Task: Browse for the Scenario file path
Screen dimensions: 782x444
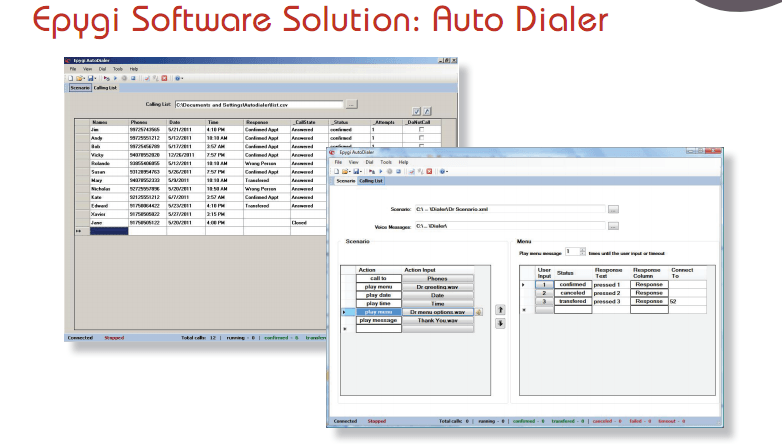Action: coord(613,209)
